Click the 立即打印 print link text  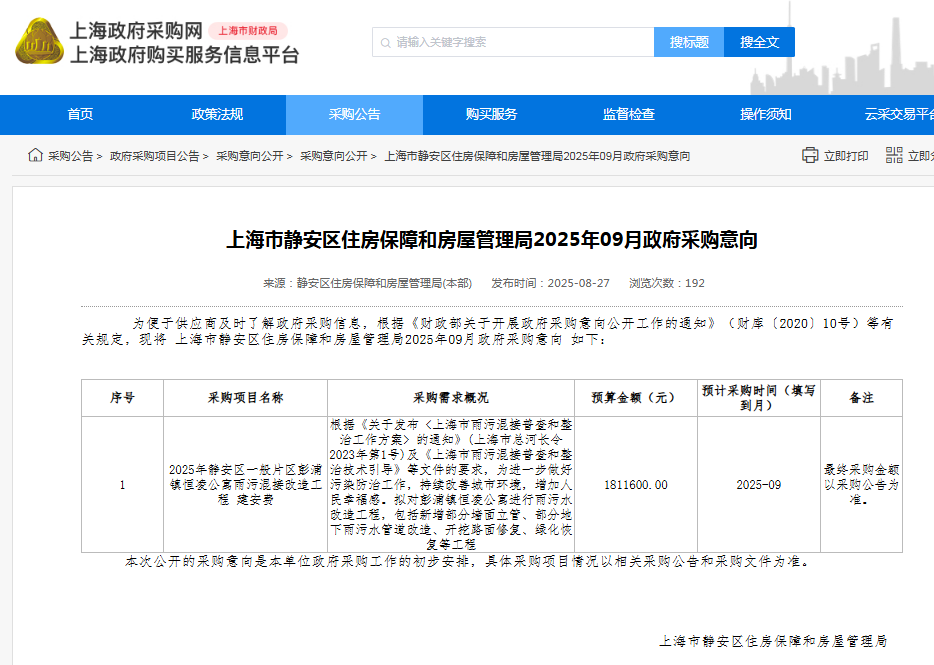pyautogui.click(x=846, y=157)
